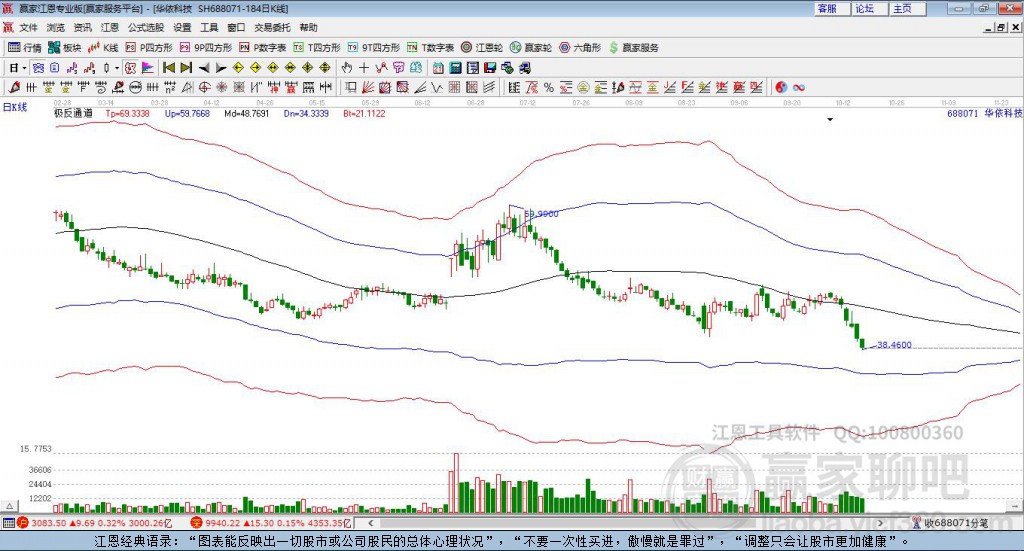This screenshot has height=551, width=1024.
Task: Open the P四方形 tool
Action: pos(149,48)
